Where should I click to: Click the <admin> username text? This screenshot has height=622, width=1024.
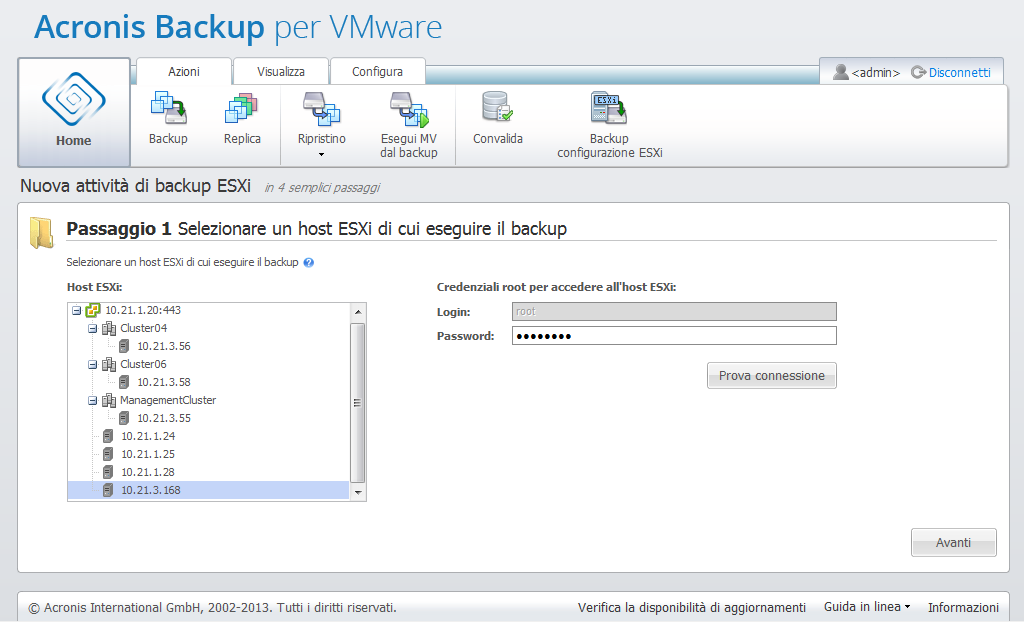[876, 73]
